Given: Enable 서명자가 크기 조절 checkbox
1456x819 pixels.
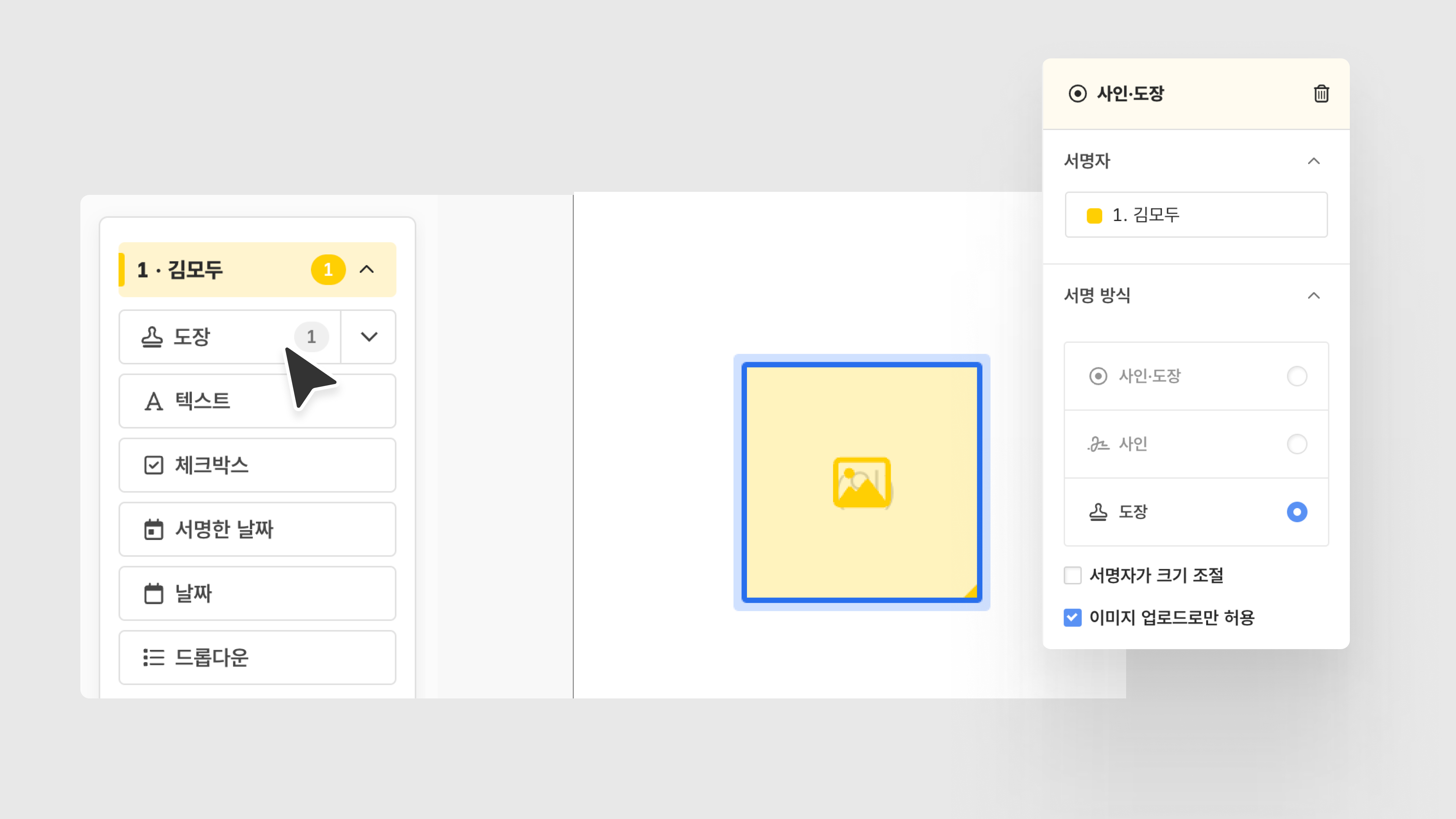Looking at the screenshot, I should [x=1072, y=576].
